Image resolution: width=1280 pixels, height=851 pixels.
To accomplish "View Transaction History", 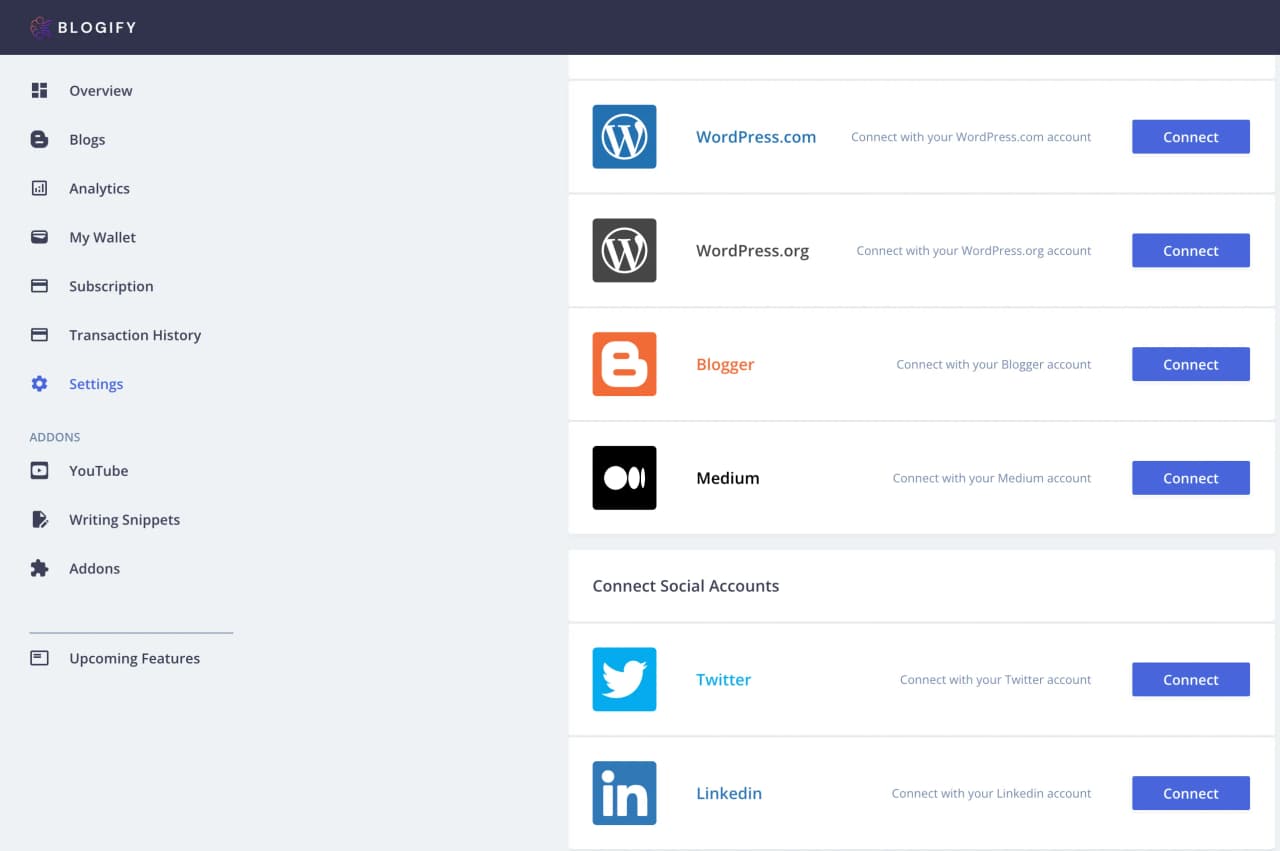I will (x=135, y=335).
